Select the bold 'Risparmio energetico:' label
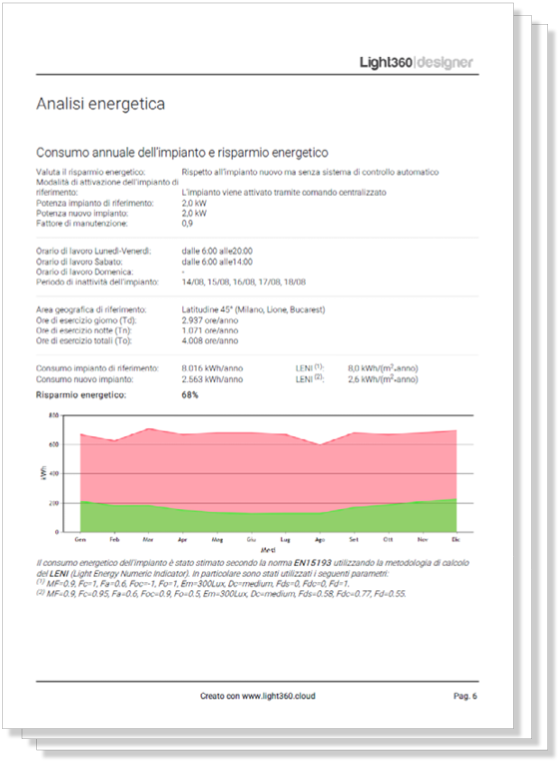 point(81,395)
